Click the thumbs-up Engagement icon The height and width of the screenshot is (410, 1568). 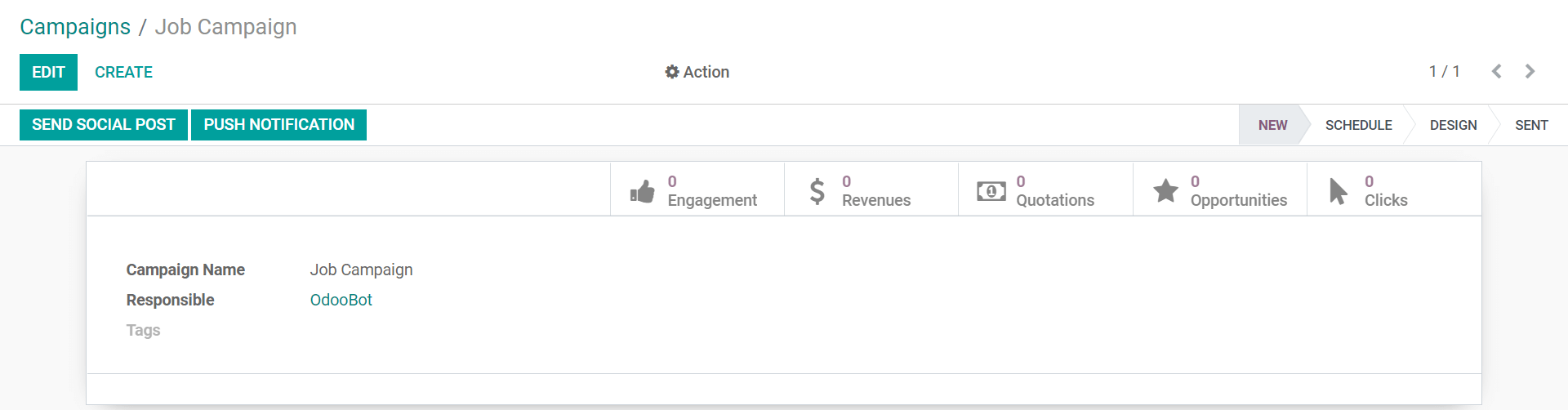[x=643, y=191]
